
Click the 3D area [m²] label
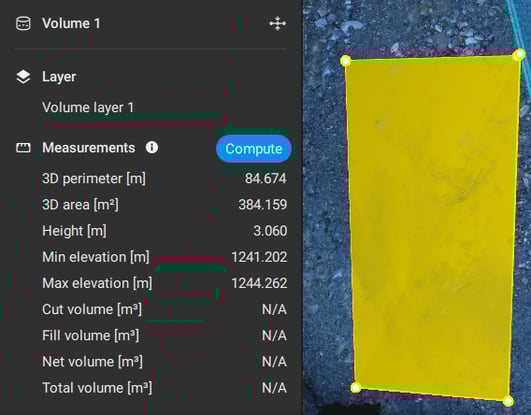(x=80, y=205)
